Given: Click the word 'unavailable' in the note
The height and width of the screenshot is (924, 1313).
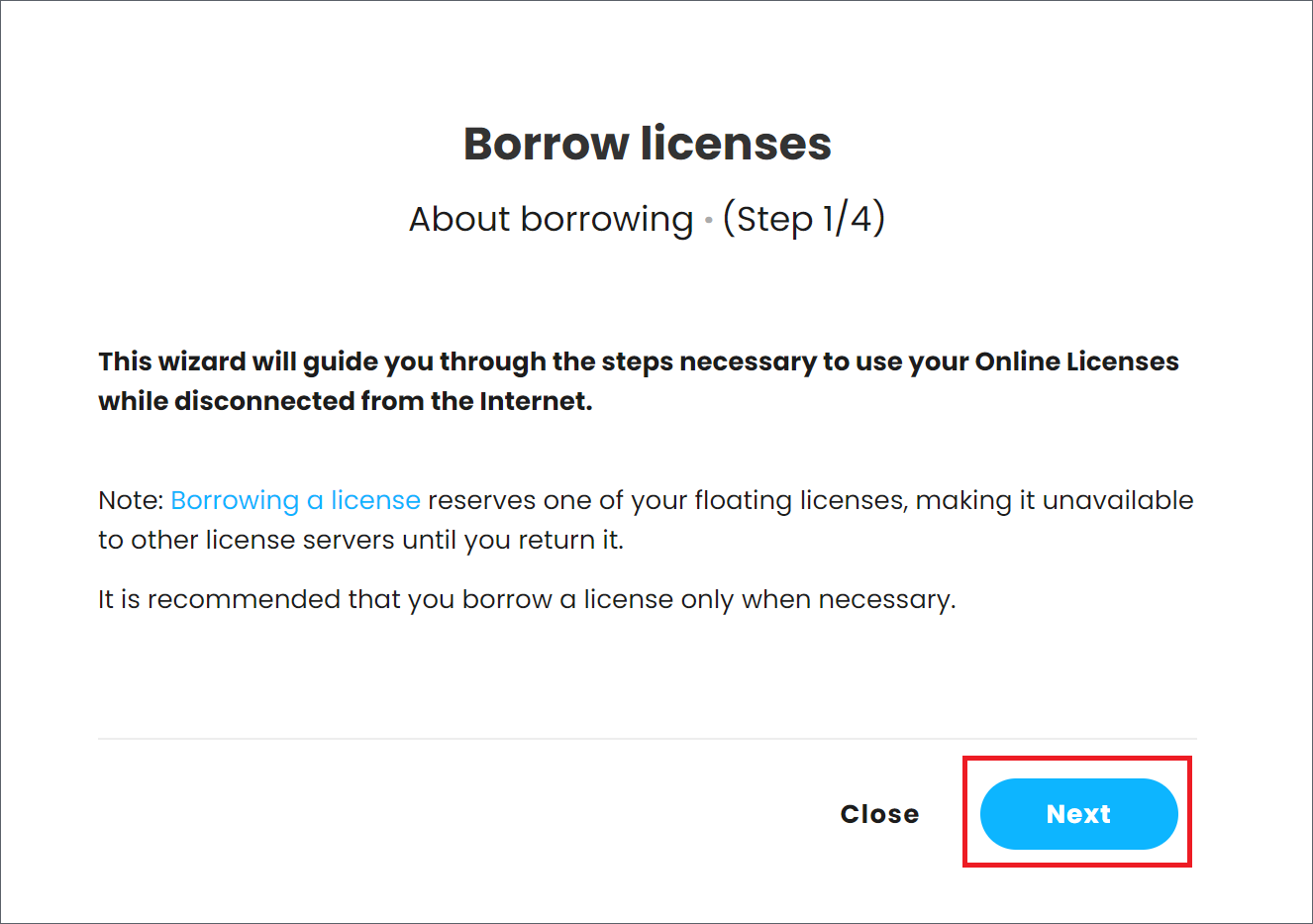Looking at the screenshot, I should 1118,500.
